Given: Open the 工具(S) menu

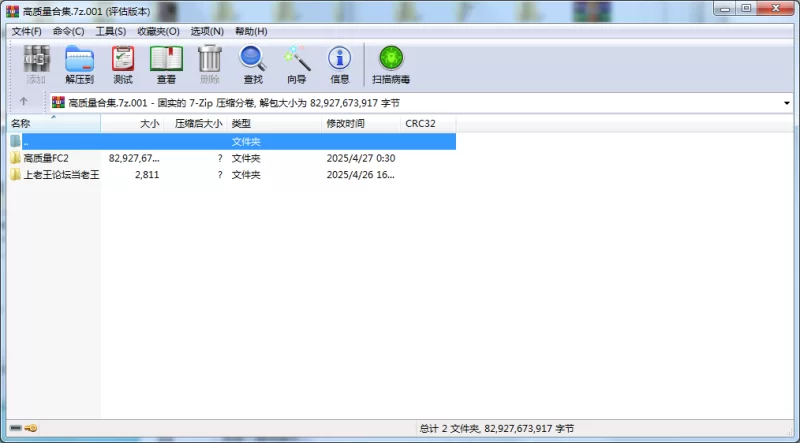Looking at the screenshot, I should click(x=111, y=31).
